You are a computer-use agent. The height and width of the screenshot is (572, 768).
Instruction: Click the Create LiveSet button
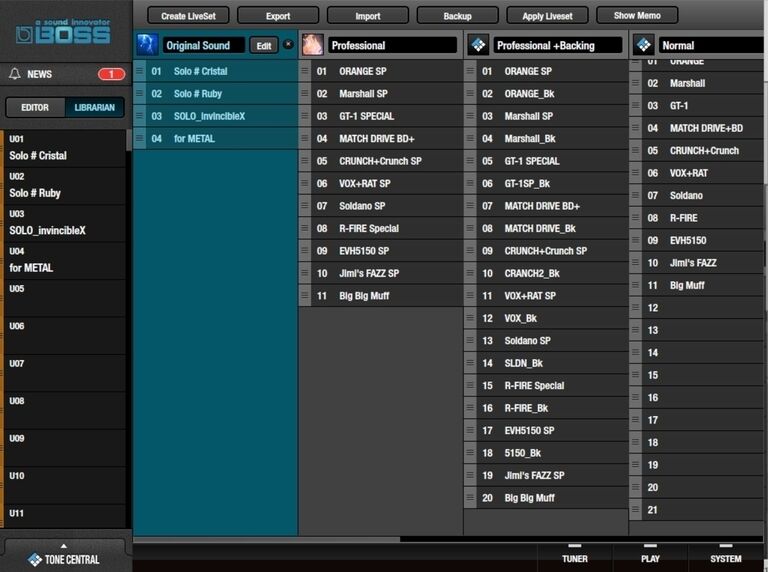click(x=193, y=16)
